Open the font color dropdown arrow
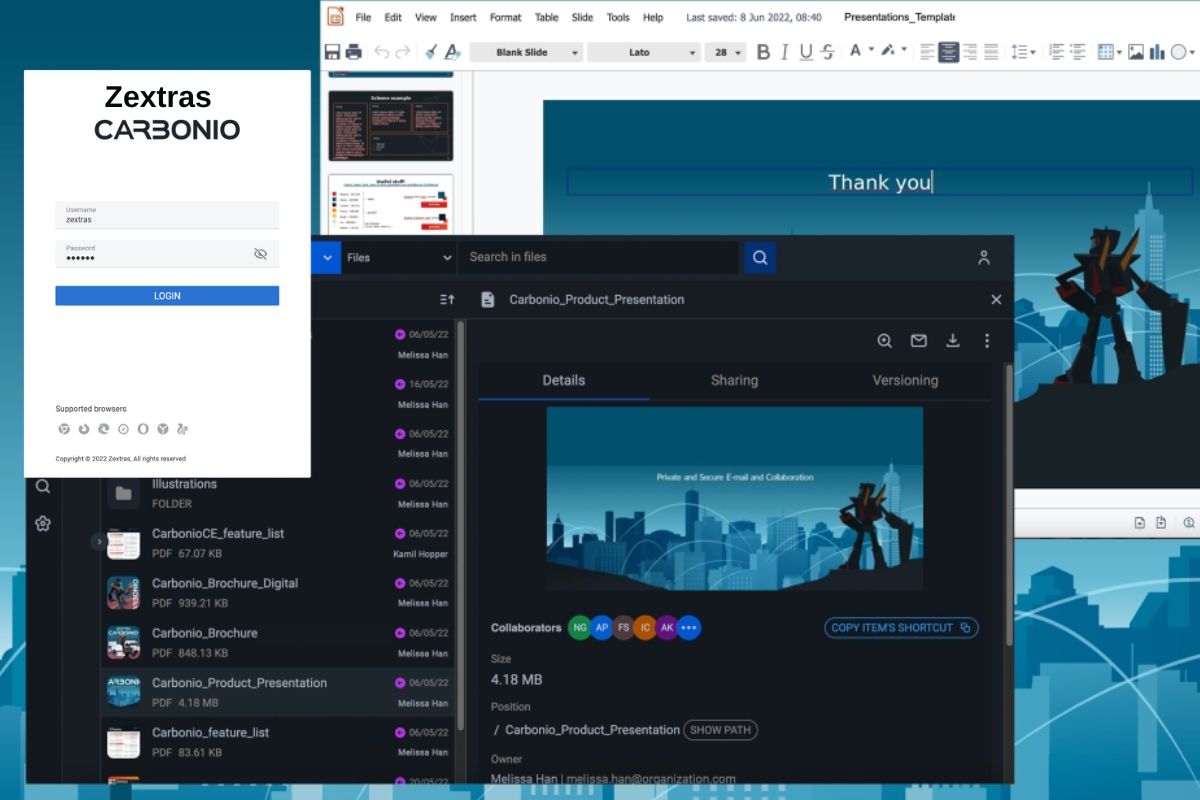1200x800 pixels. coord(871,50)
